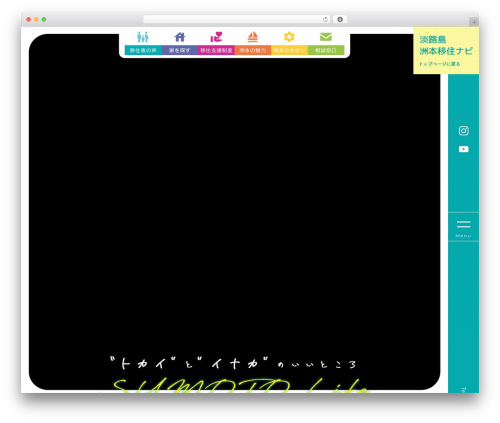This screenshot has height=423, width=500.
Task: Click the green maximize window dot
Action: (x=44, y=20)
